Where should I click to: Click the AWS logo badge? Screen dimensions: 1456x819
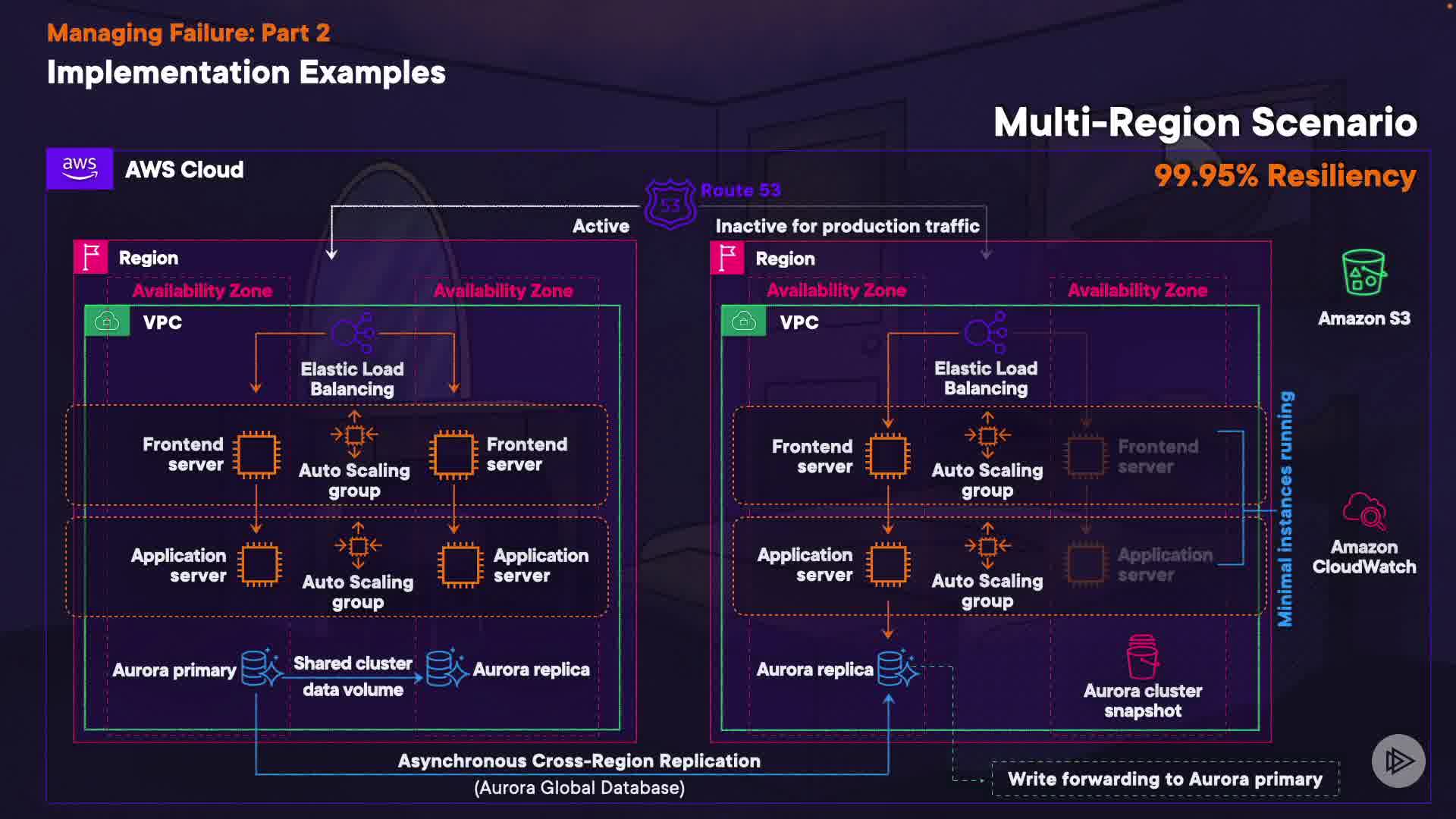click(x=80, y=168)
